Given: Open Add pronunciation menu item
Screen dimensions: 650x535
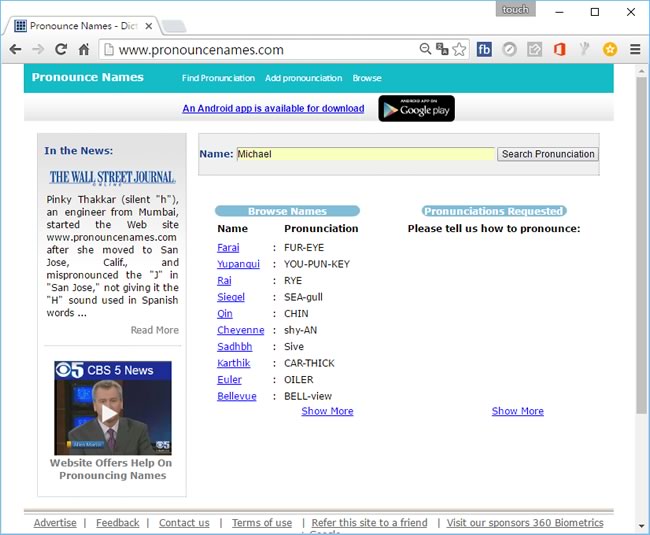Looking at the screenshot, I should coord(303,78).
